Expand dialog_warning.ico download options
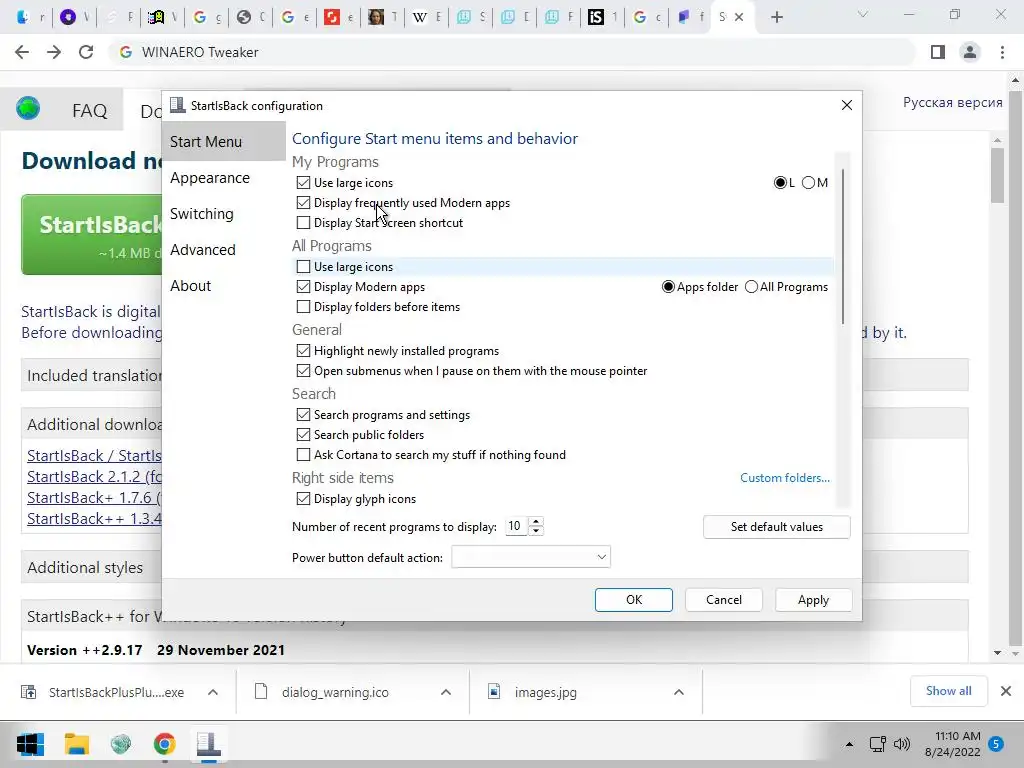This screenshot has height=768, width=1024. point(446,692)
